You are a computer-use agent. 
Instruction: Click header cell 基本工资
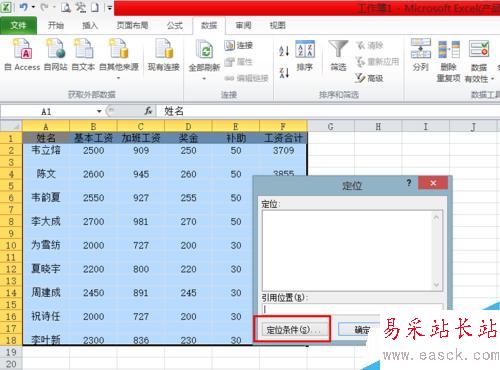[x=93, y=138]
